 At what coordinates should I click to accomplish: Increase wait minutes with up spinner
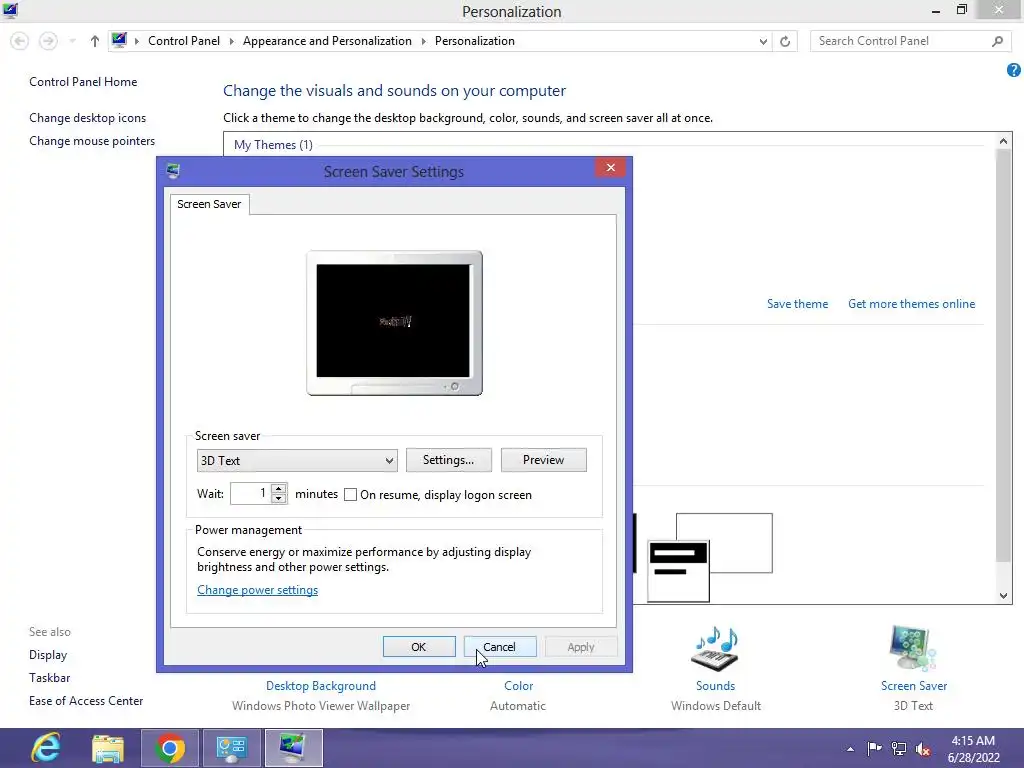[x=279, y=488]
